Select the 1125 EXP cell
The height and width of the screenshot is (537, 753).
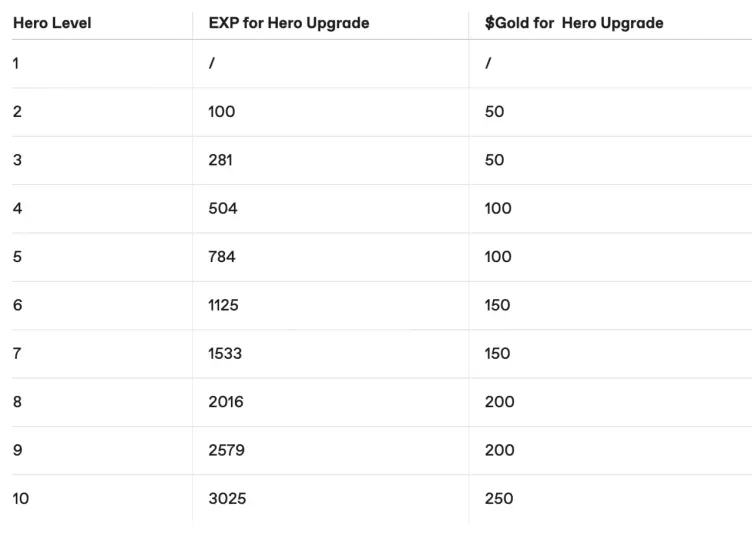tap(223, 305)
